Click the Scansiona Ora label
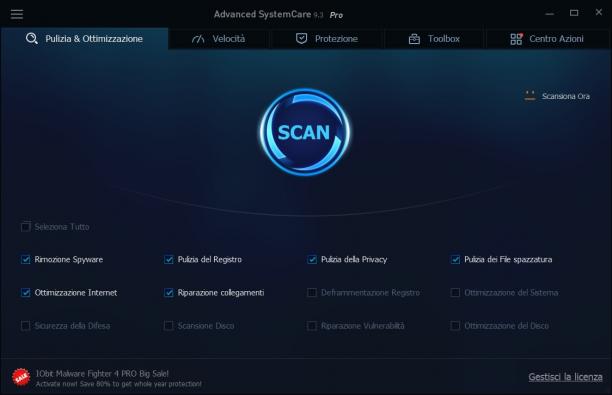Image resolution: width=612 pixels, height=395 pixels. click(x=566, y=96)
